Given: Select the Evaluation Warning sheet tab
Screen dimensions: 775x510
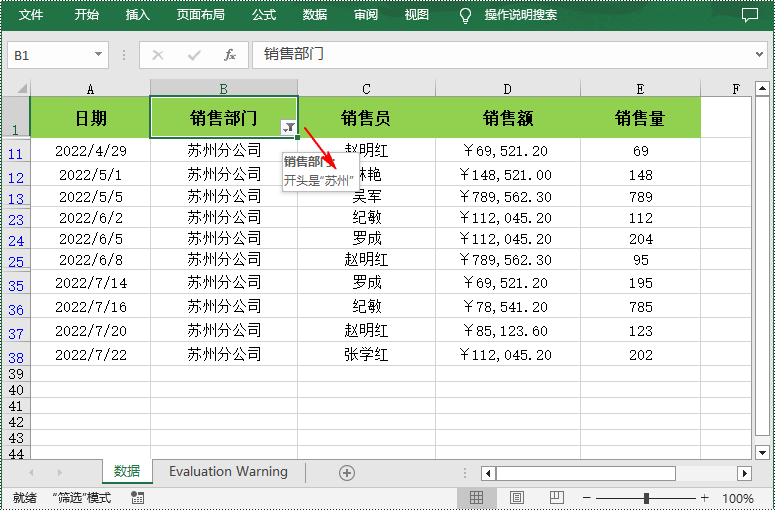Looking at the screenshot, I should [228, 471].
